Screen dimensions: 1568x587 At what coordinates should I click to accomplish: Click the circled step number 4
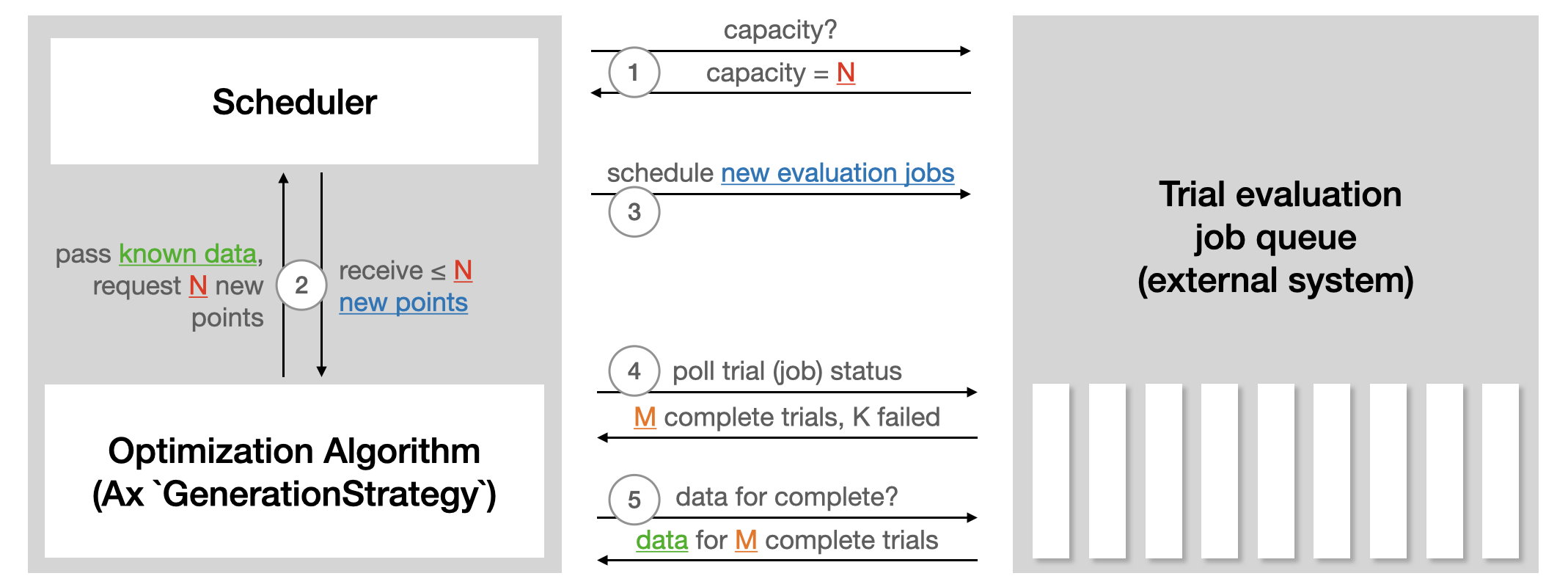click(x=634, y=371)
